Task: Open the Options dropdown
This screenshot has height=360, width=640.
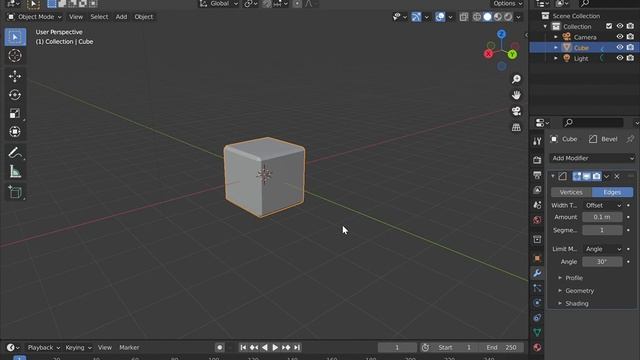Action: pyautogui.click(x=507, y=4)
